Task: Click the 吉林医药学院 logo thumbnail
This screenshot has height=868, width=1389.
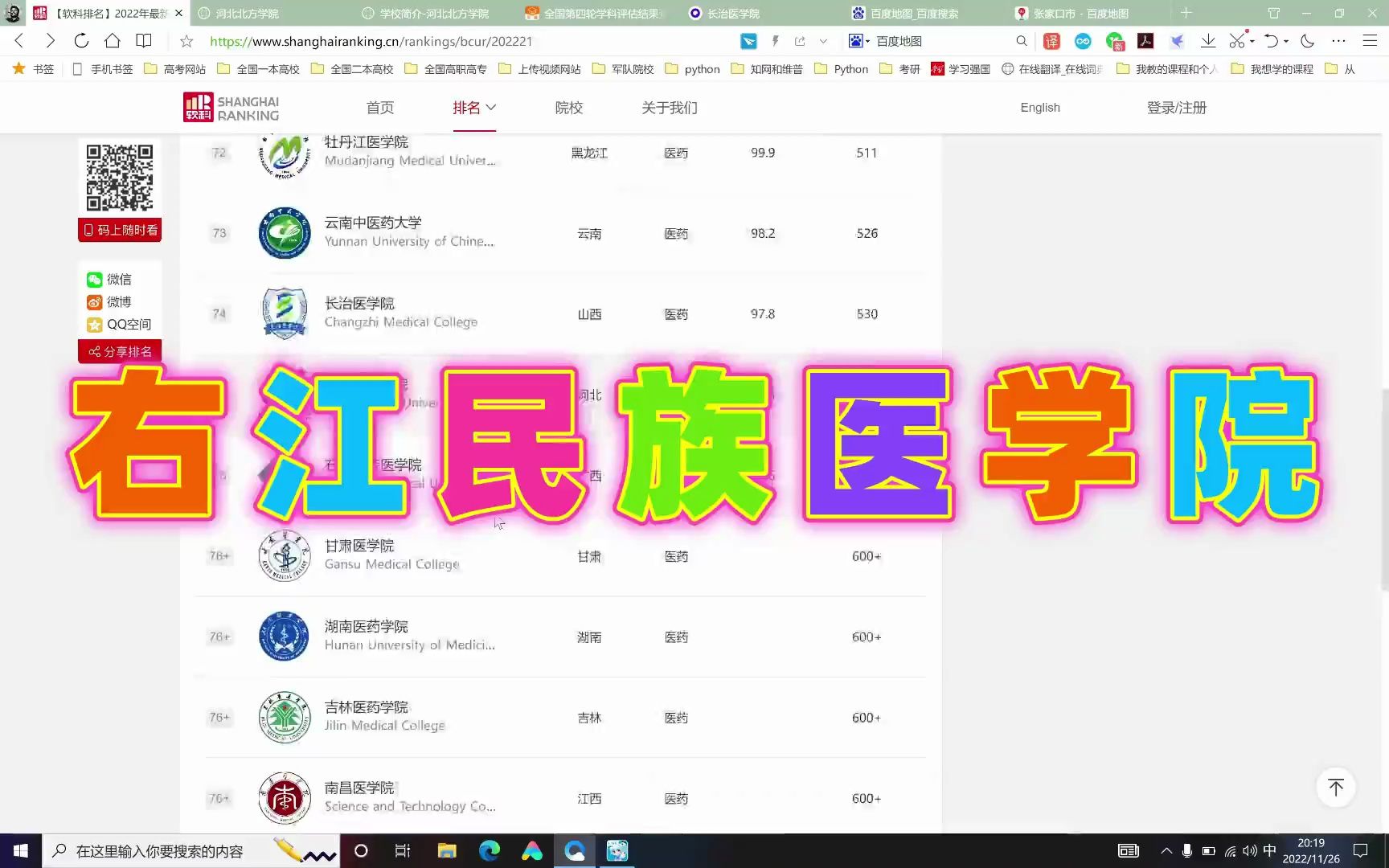Action: tap(285, 718)
